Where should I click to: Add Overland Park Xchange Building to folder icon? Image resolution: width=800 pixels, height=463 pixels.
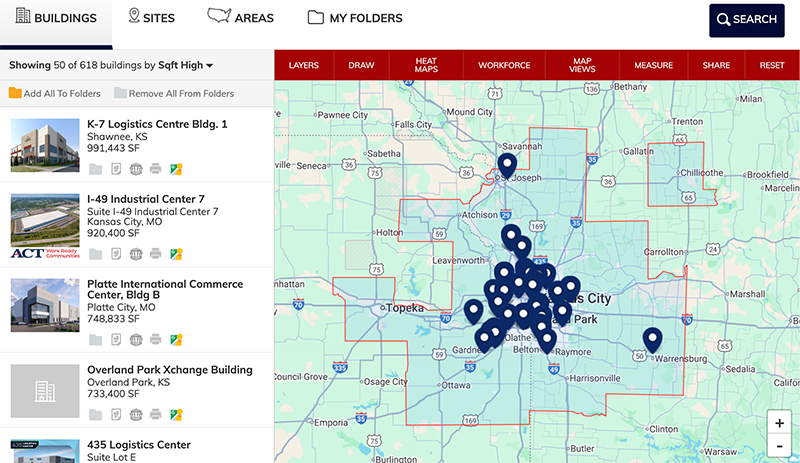pos(95,415)
